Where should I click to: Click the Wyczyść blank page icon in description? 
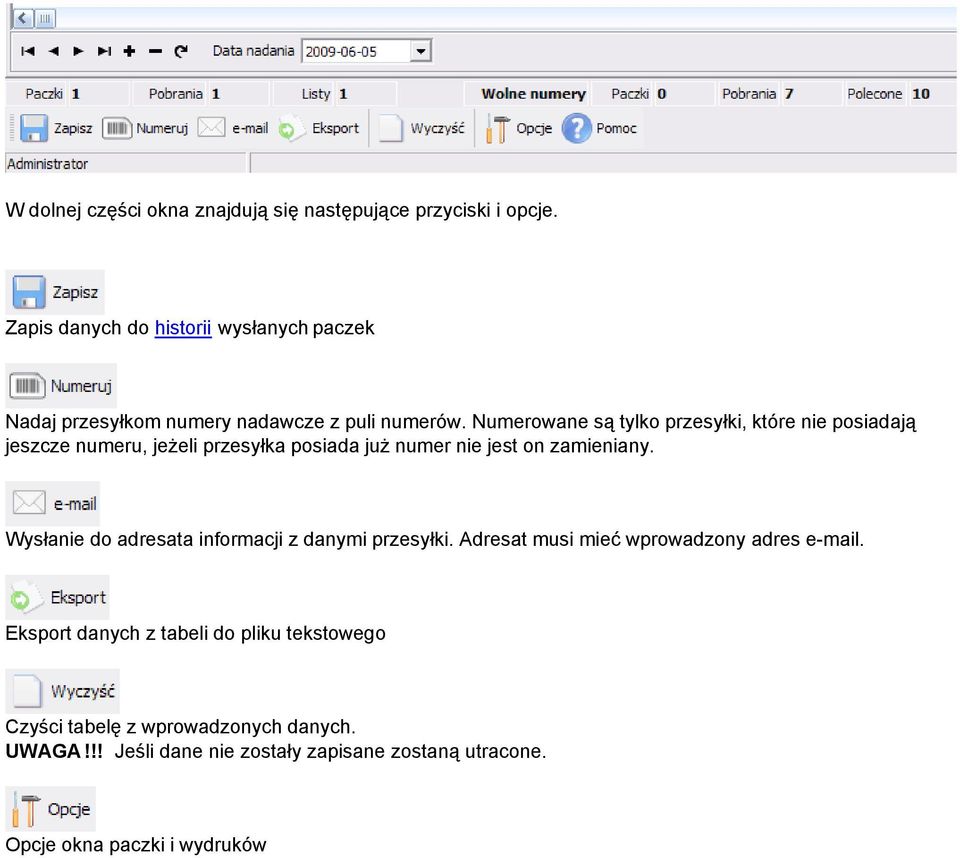[x=27, y=691]
